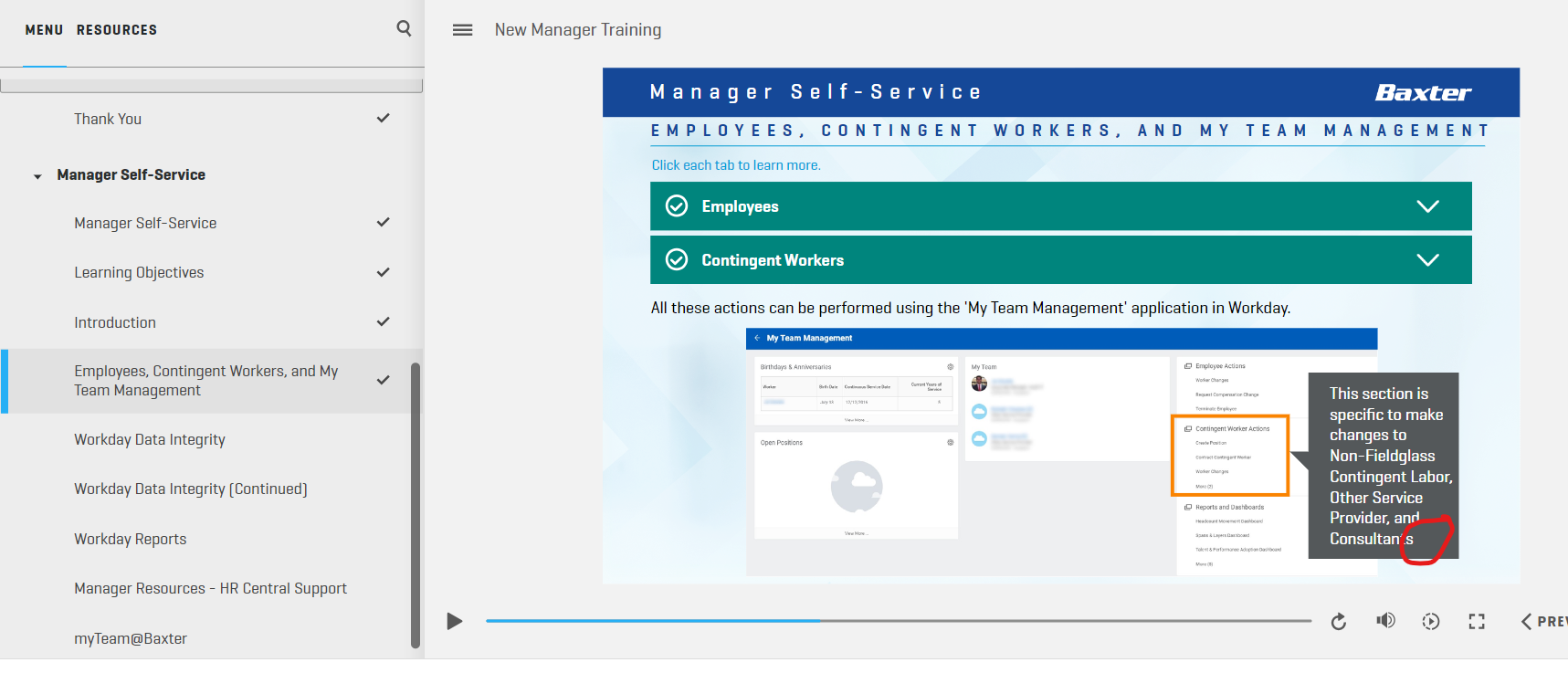The width and height of the screenshot is (1568, 673).
Task: Click the sidebar vertical scrollbar
Action: pyautogui.click(x=416, y=505)
